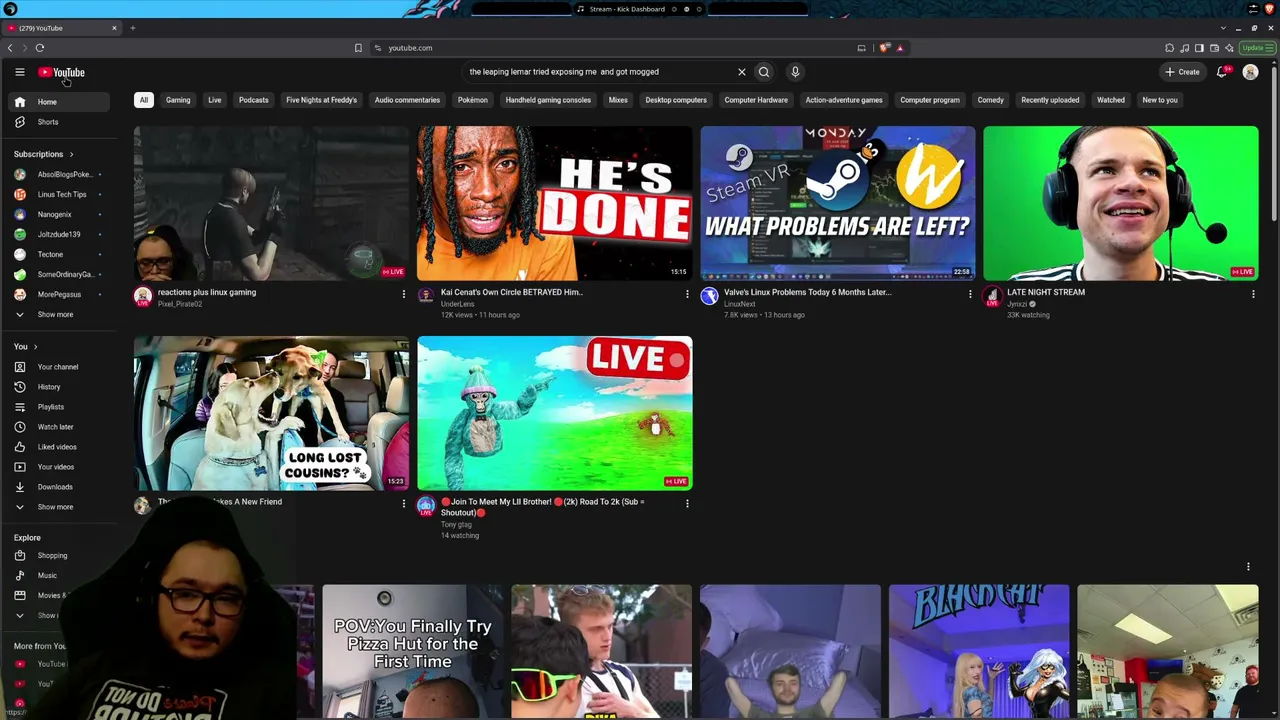Reload the page in the browser
The height and width of the screenshot is (720, 1280).
[40, 48]
